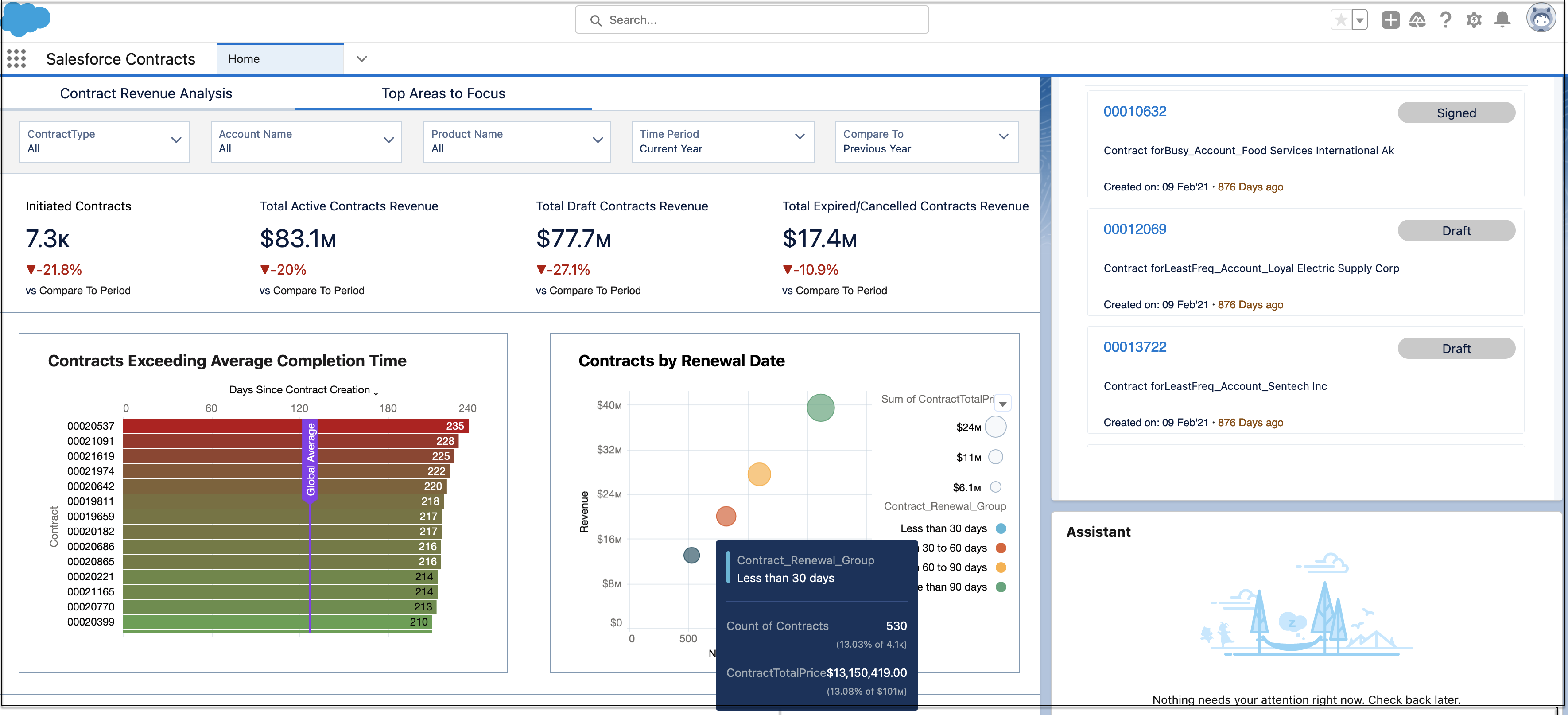
Task: Select bar for contract 00020642
Action: [x=284, y=486]
